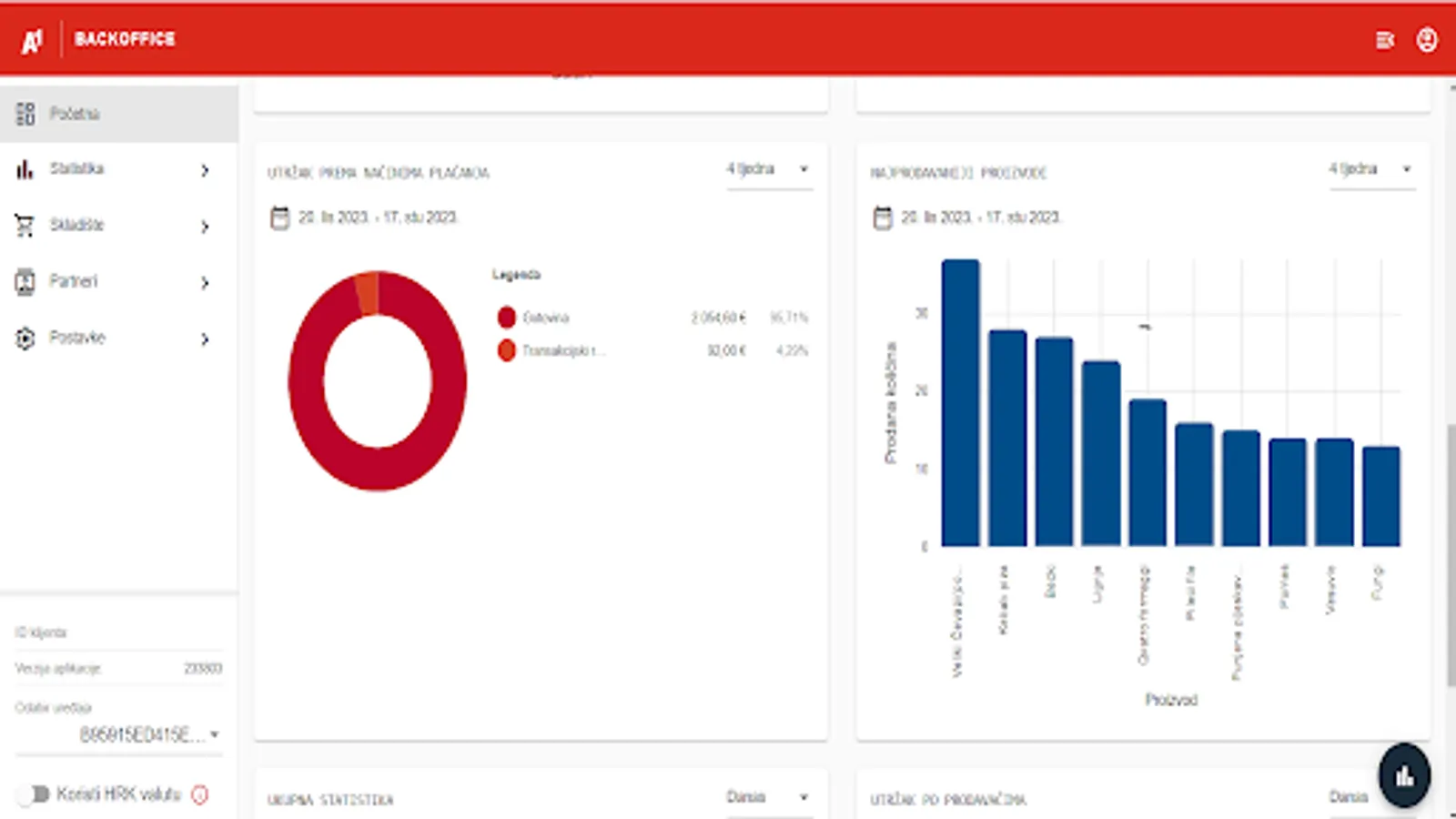Select the Statistika bar chart icon
Viewport: 1456px width, 819px height.
point(25,168)
